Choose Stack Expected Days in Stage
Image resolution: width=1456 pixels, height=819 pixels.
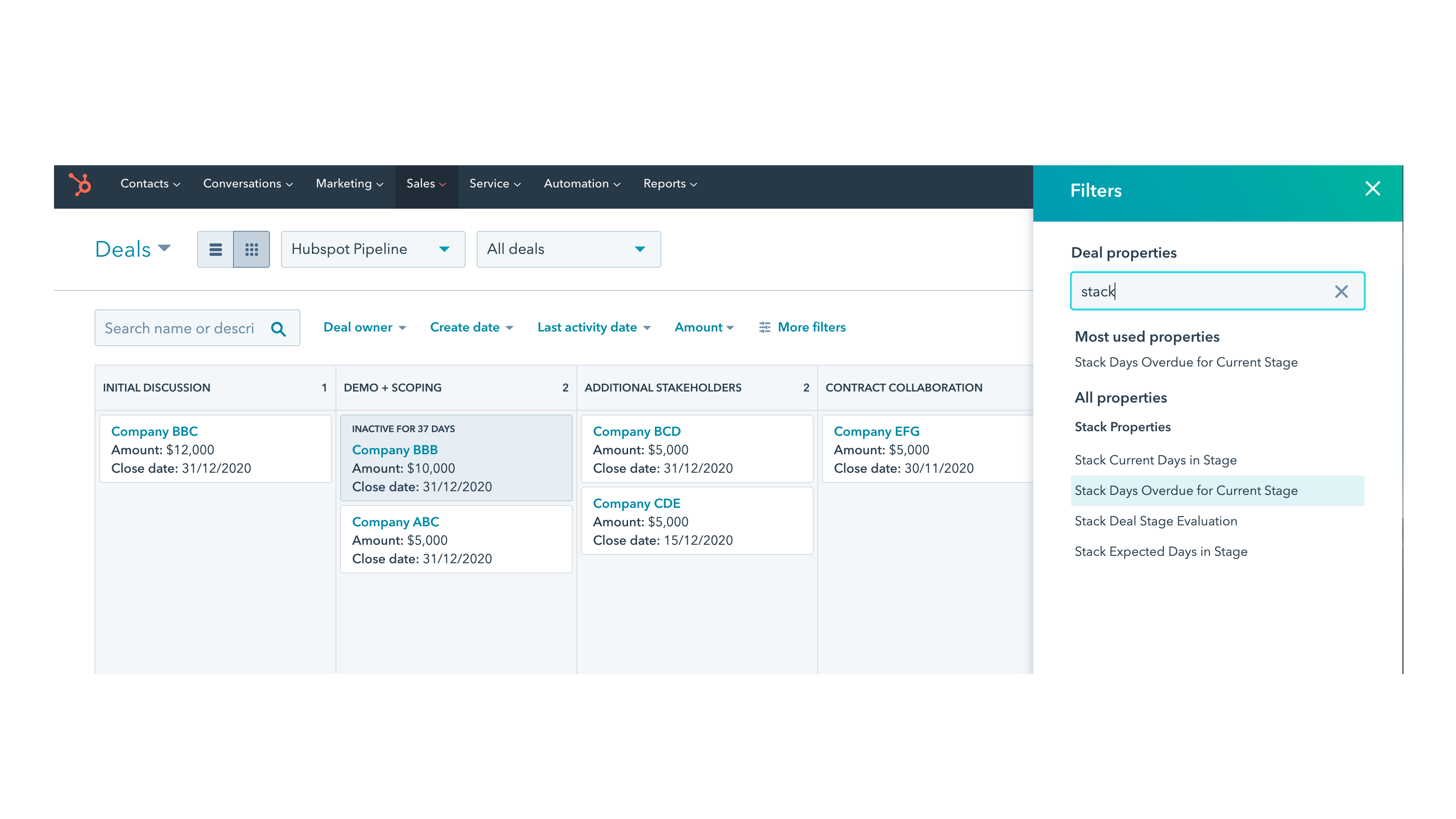click(x=1160, y=551)
